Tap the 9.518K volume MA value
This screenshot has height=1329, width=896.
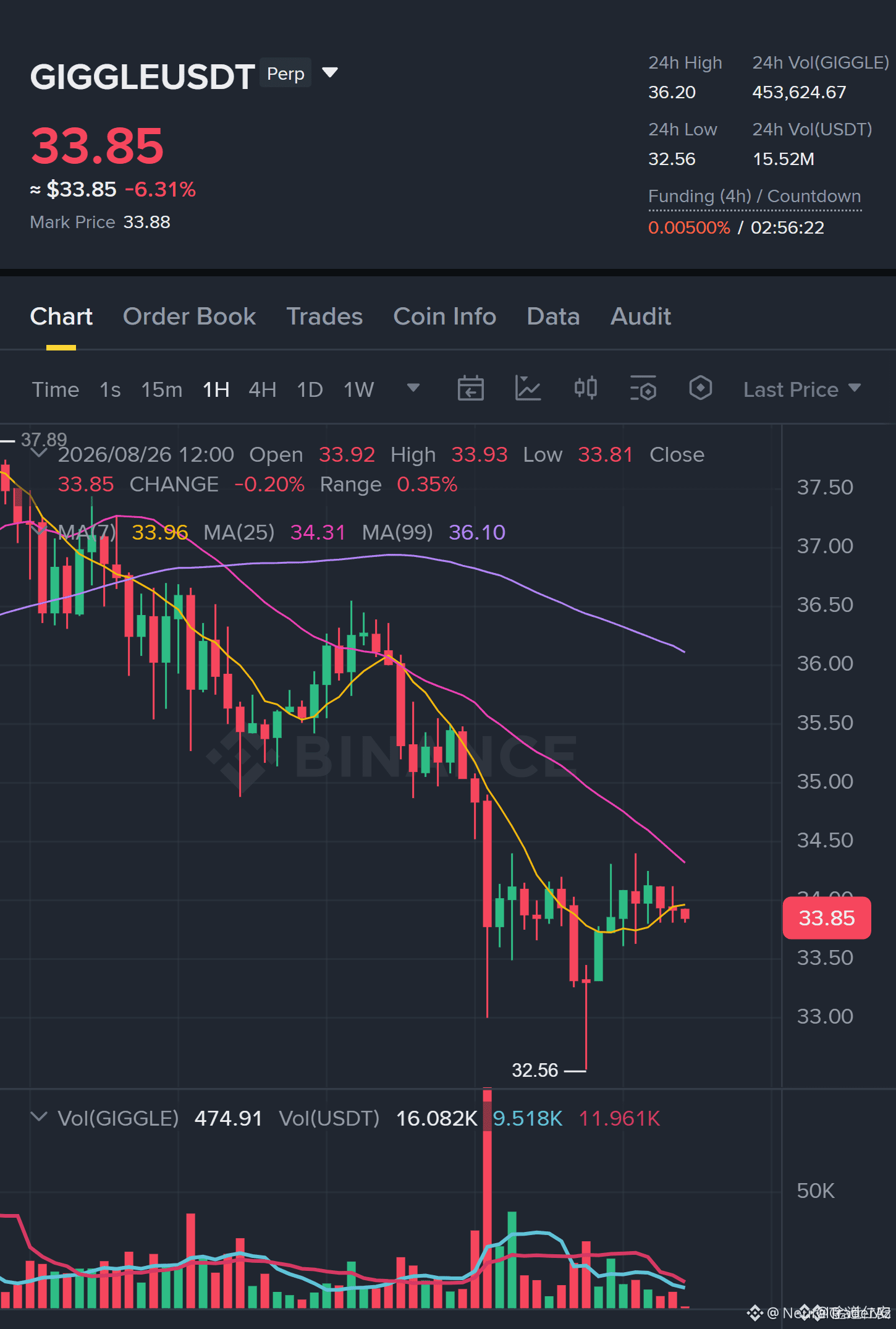528,1118
